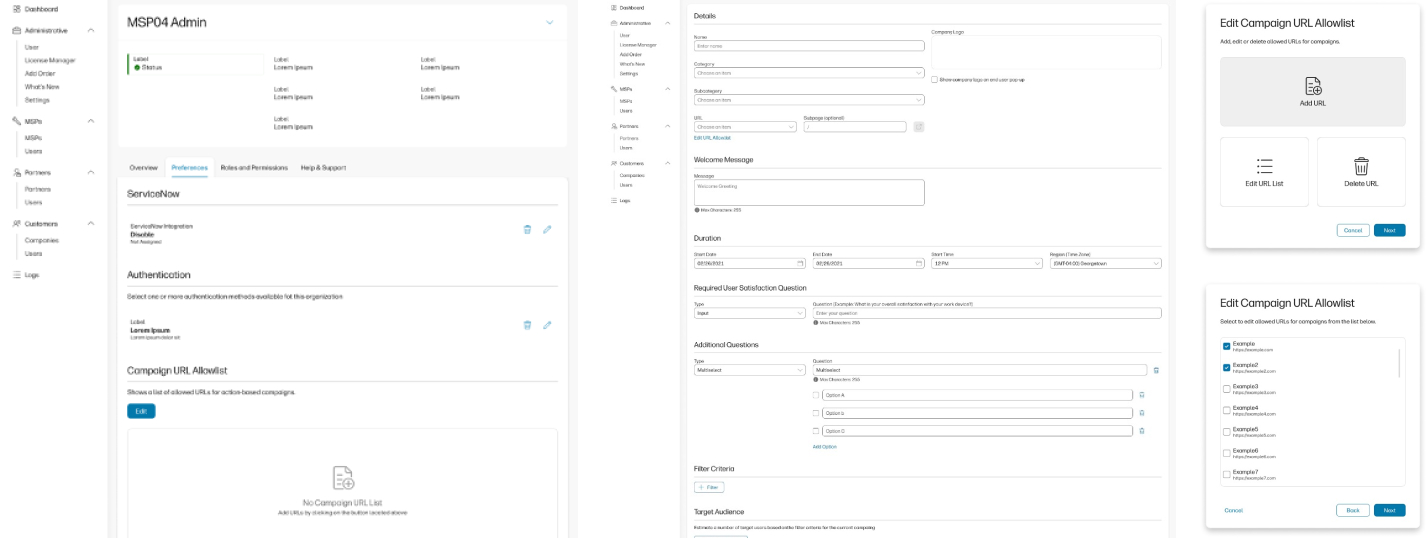Open the Region (Time Zone) dropdown
The width and height of the screenshot is (1426, 538).
point(1105,263)
